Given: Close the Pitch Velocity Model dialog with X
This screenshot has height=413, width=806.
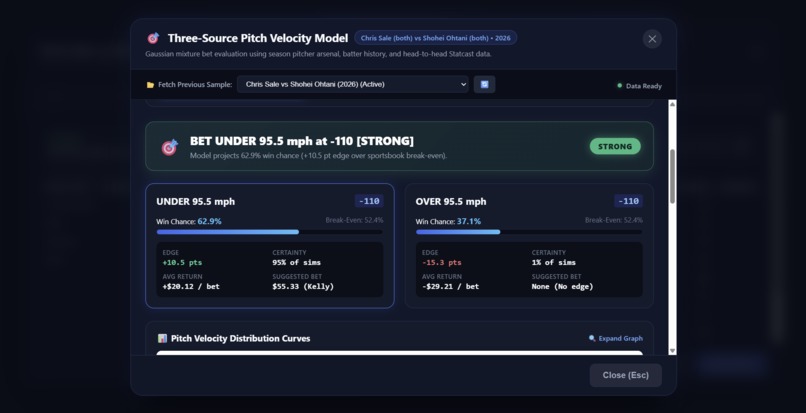Looking at the screenshot, I should tap(652, 39).
